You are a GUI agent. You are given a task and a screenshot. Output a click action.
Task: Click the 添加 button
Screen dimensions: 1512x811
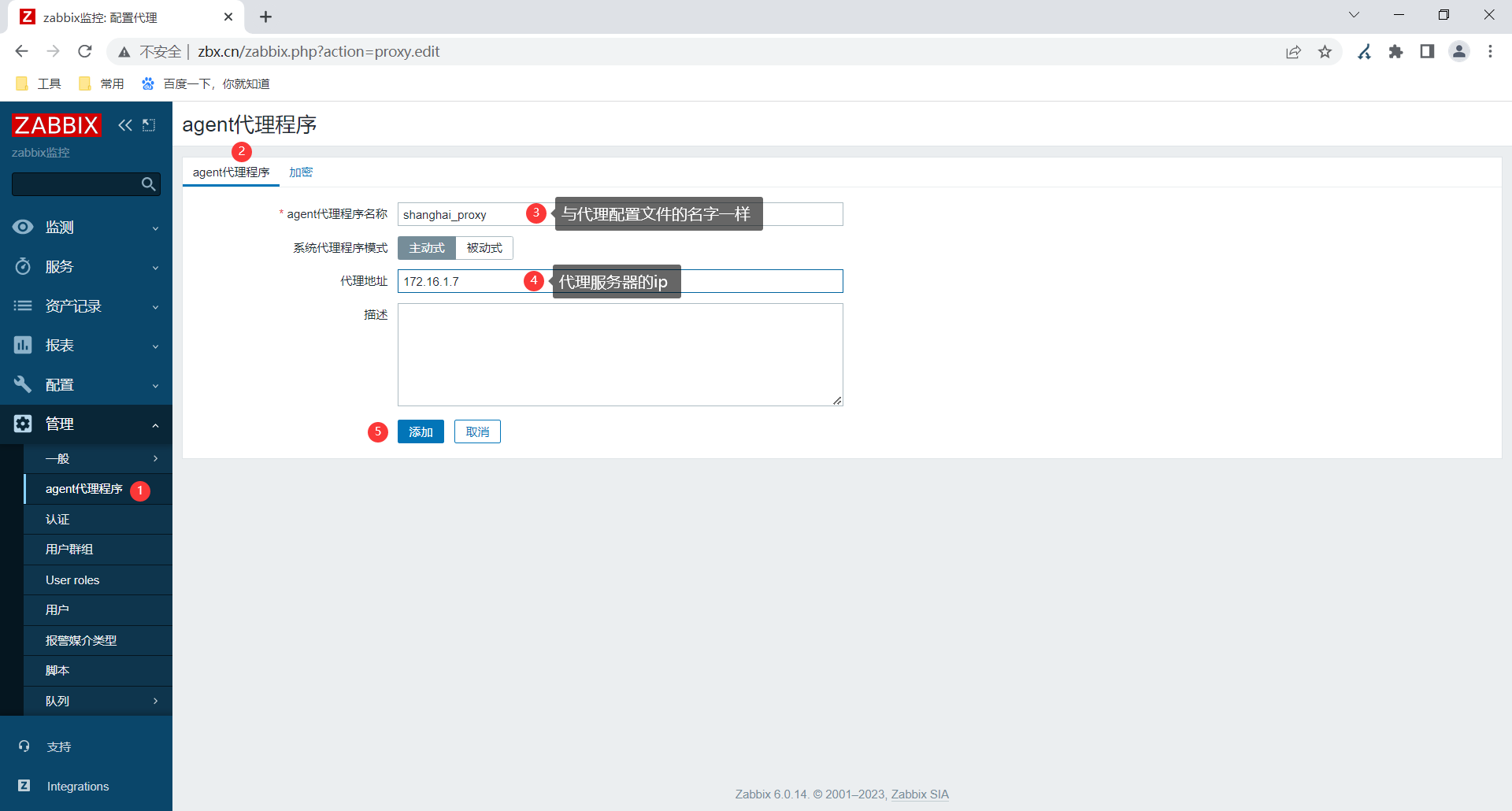point(421,431)
